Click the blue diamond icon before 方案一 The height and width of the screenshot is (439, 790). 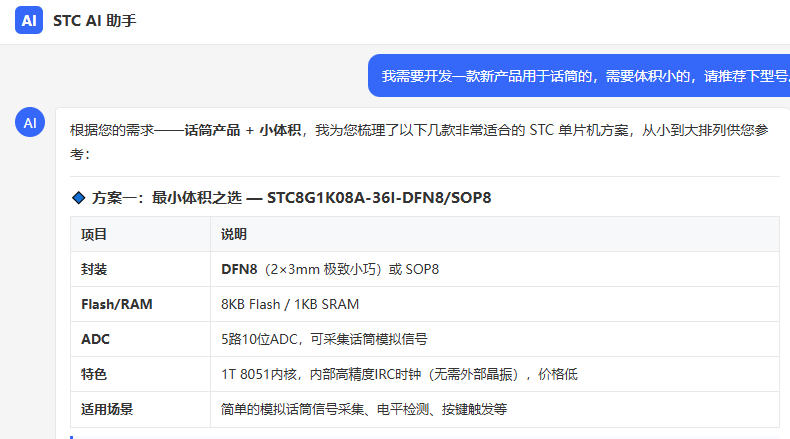pos(79,198)
